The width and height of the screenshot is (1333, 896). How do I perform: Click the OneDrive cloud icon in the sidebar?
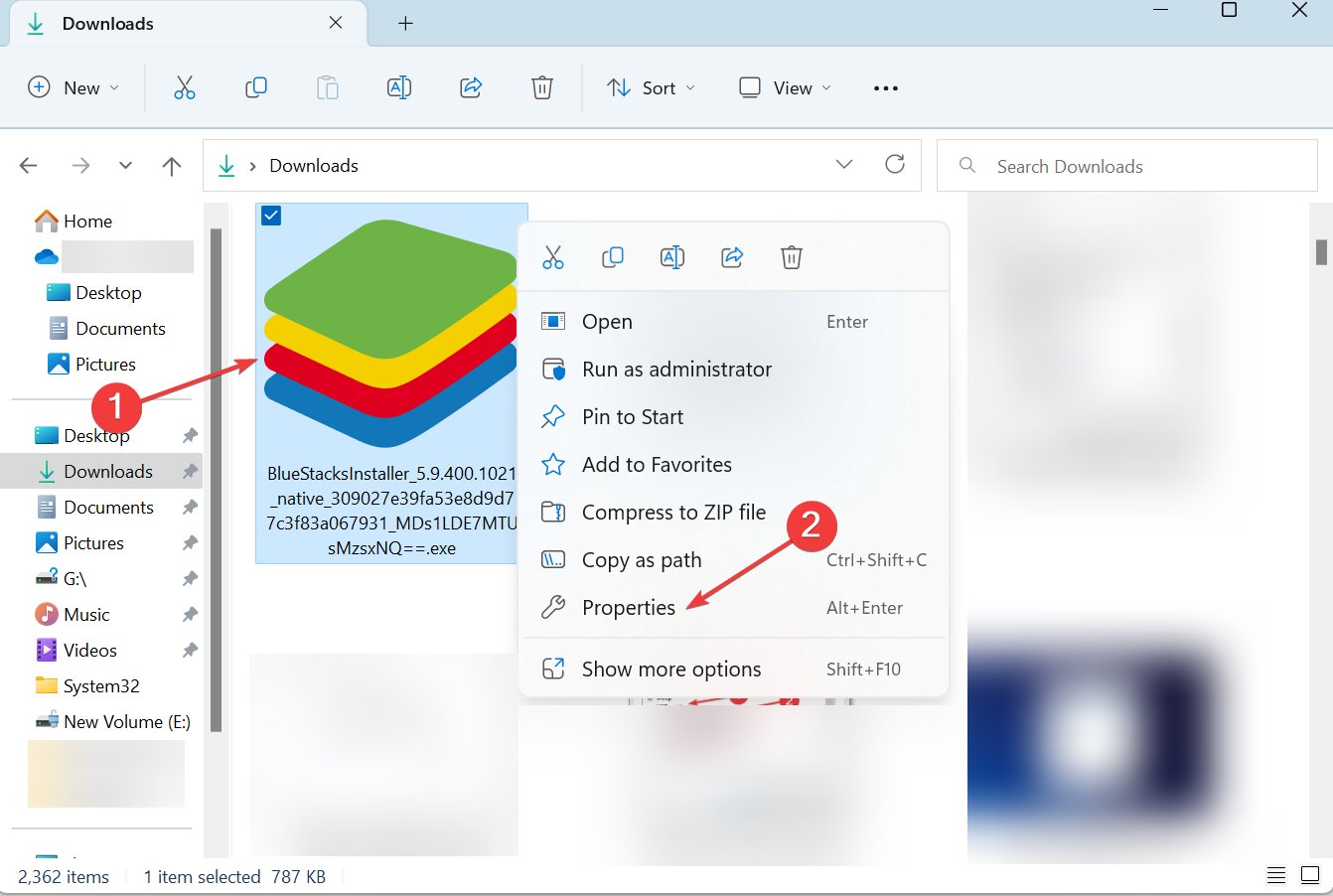(x=47, y=256)
